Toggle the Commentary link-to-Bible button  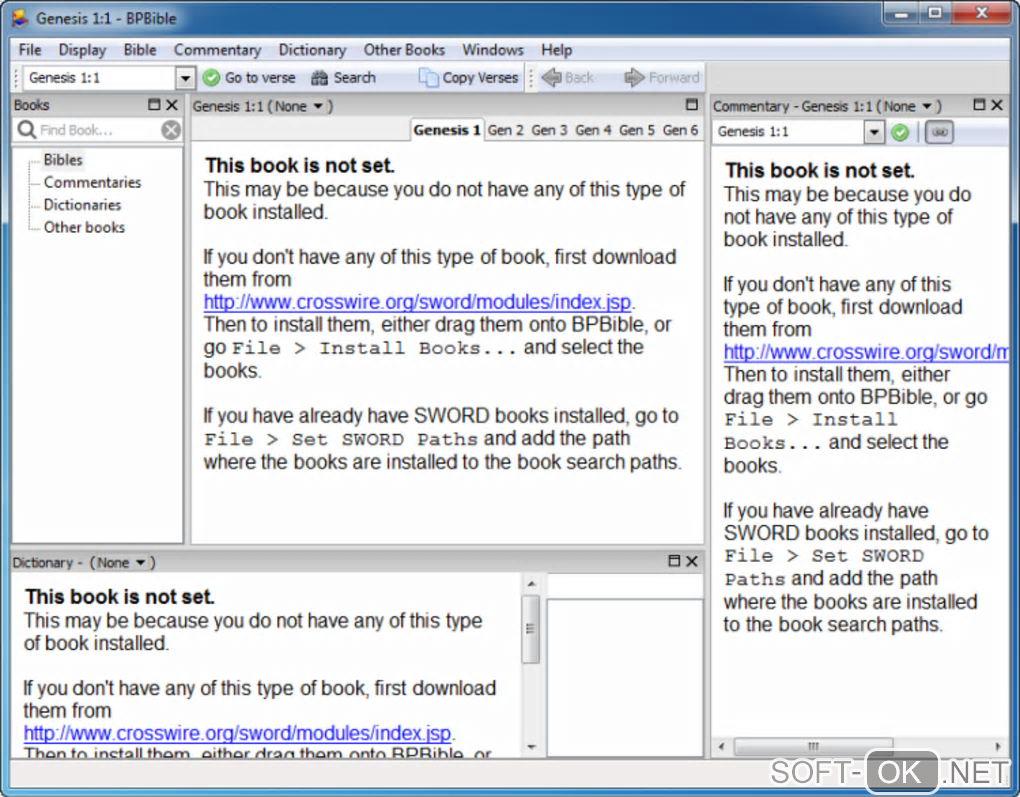pyautogui.click(x=939, y=132)
